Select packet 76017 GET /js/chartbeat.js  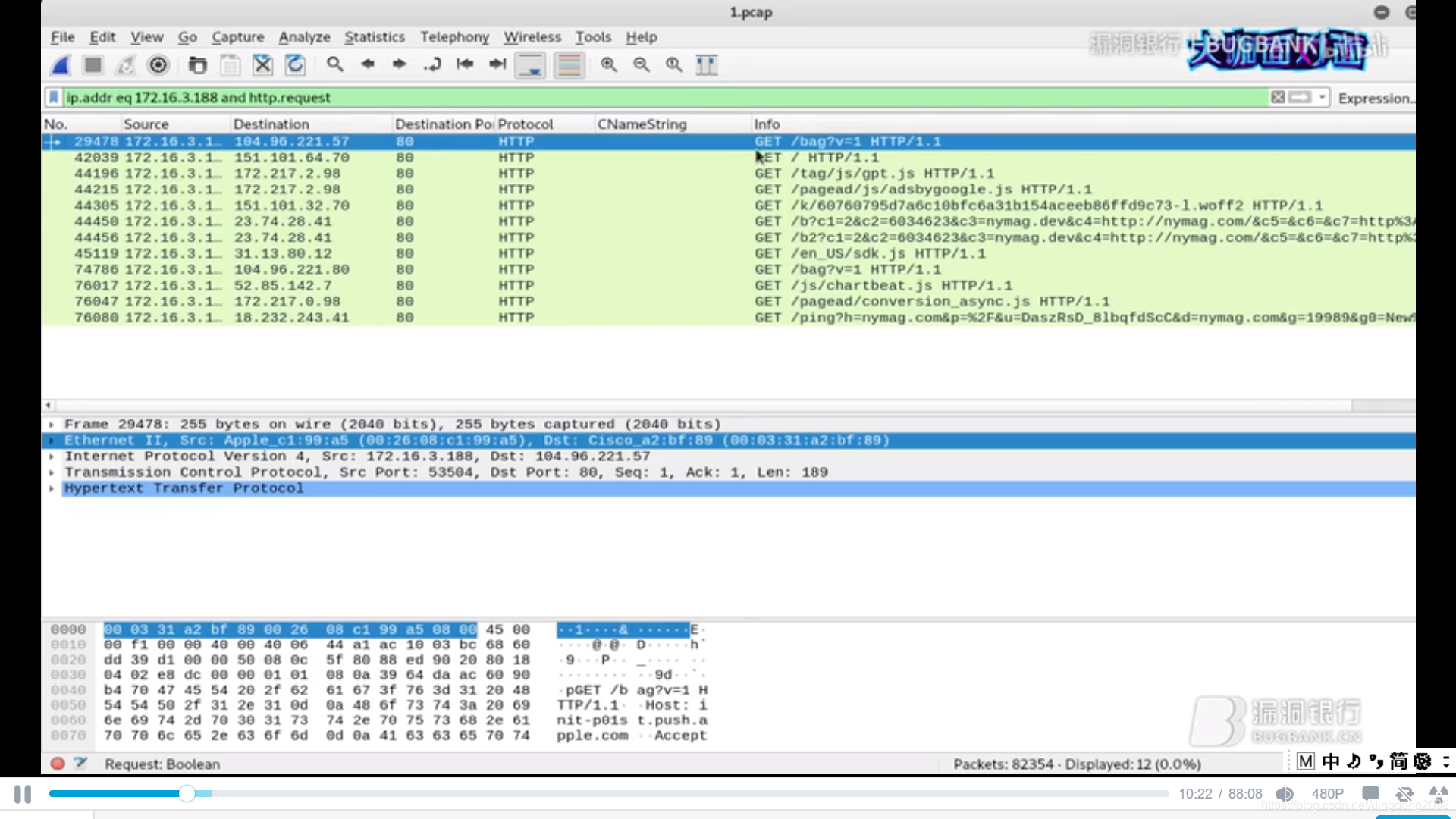(x=728, y=285)
